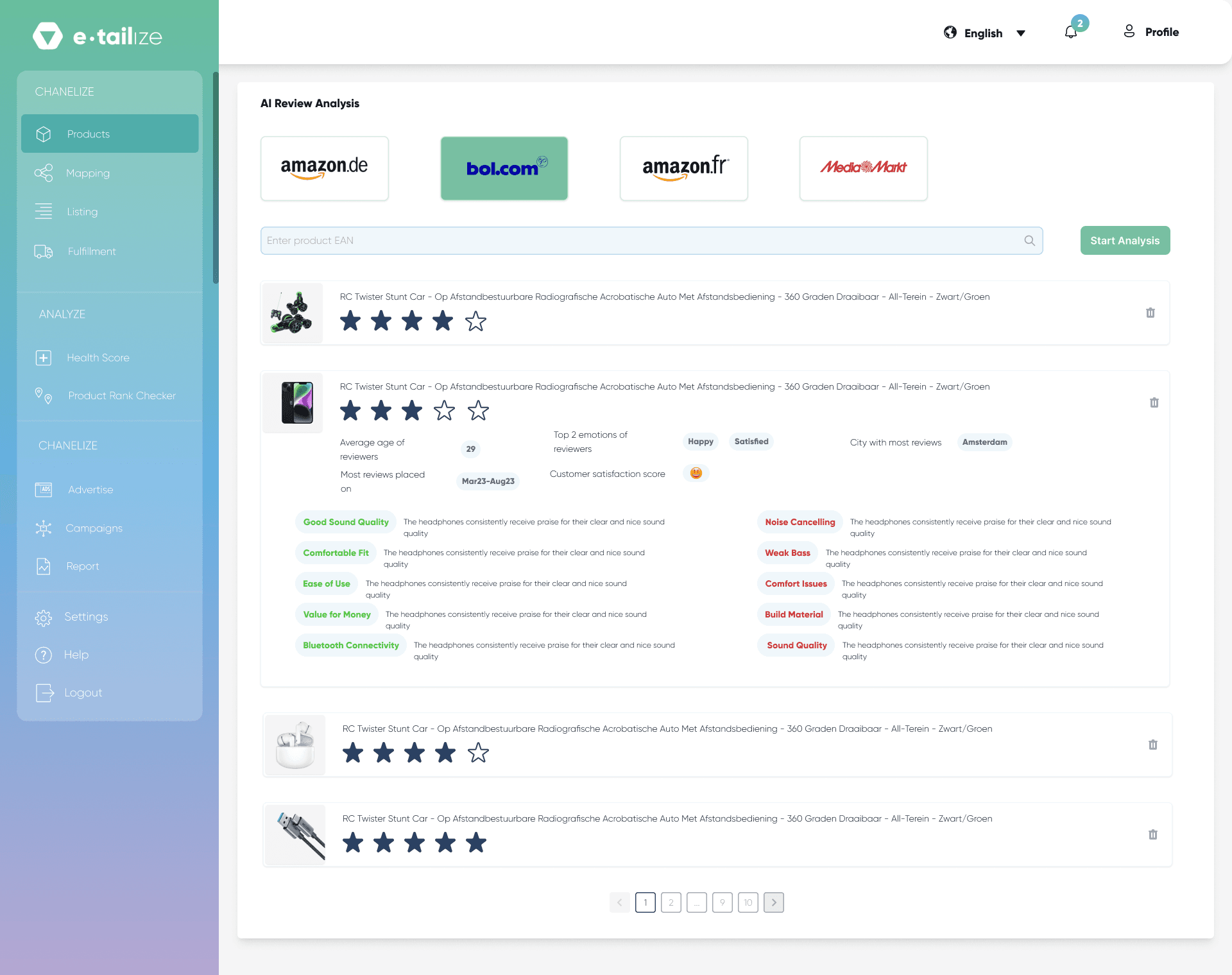Screen dimensions: 1232x975
Task: Expand the earbuds product review row
Action: point(666,729)
